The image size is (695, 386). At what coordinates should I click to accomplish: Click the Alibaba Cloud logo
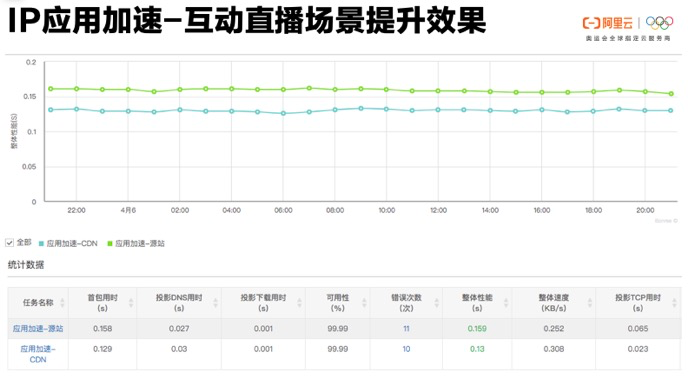click(x=607, y=23)
